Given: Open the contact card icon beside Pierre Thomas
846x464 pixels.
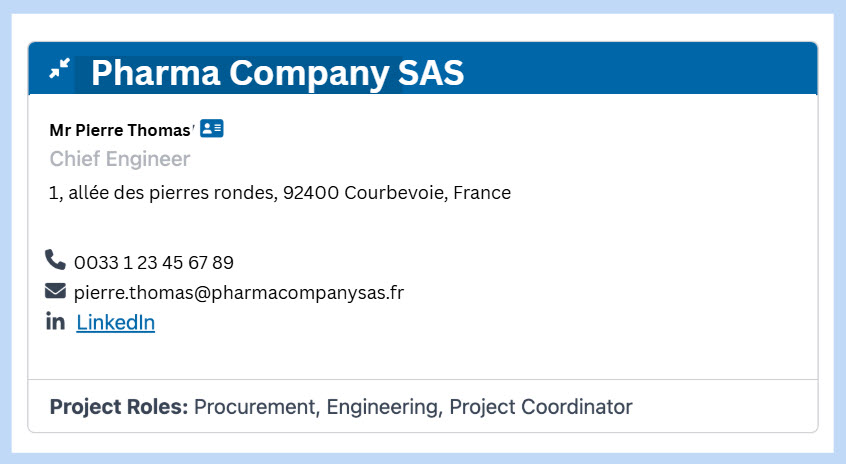Looking at the screenshot, I should point(211,128).
